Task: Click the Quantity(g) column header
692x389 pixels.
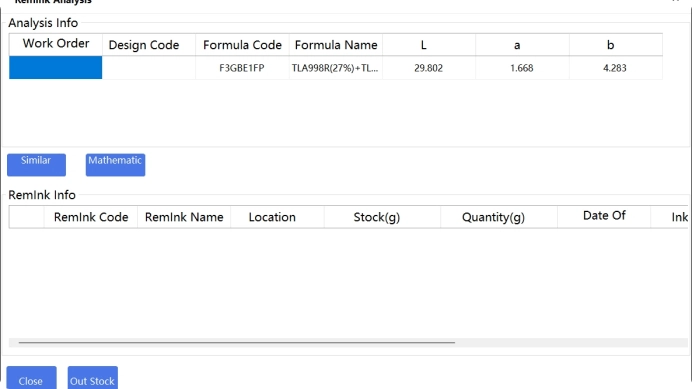Action: pyautogui.click(x=499, y=217)
